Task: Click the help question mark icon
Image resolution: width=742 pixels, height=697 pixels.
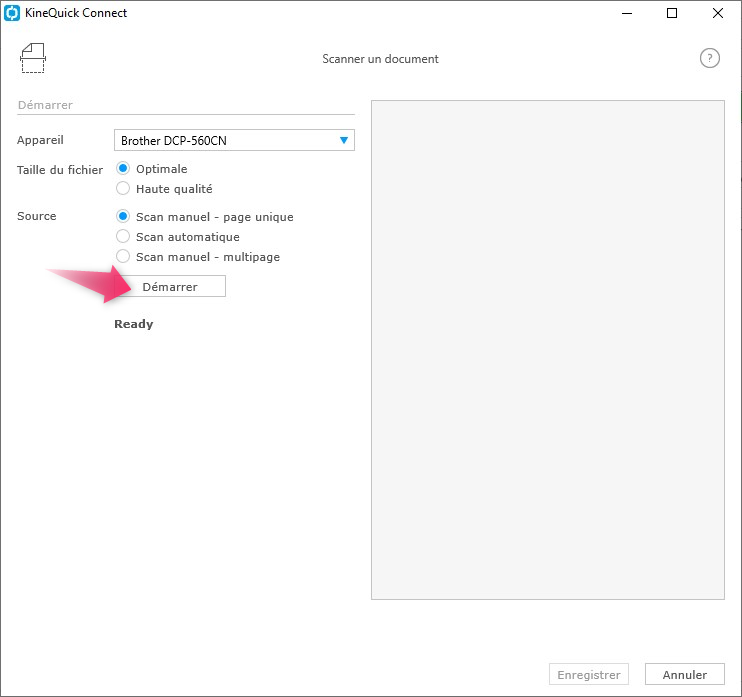Action: 709,58
